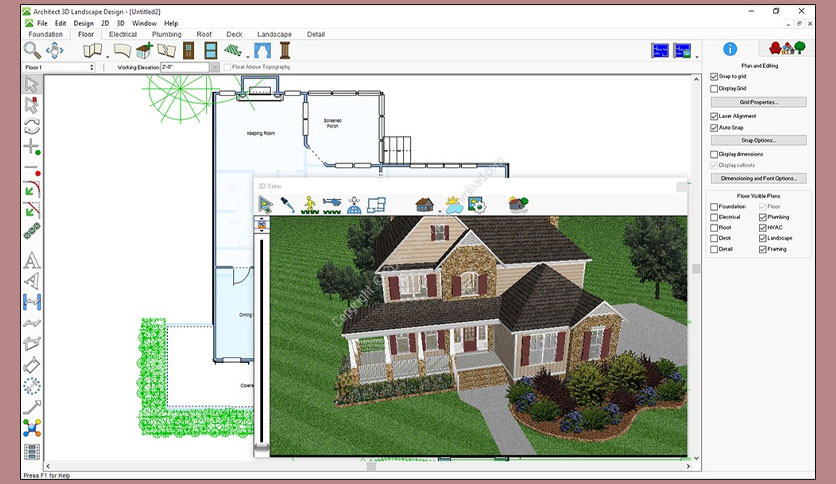Switch to helicopter fly-around mode
This screenshot has width=836, height=484.
332,205
